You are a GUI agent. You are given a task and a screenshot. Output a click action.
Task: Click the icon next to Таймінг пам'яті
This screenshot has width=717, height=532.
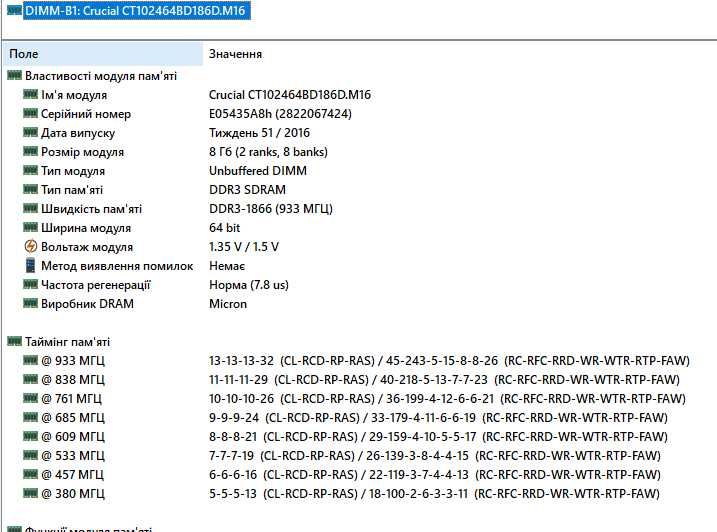[x=15, y=341]
